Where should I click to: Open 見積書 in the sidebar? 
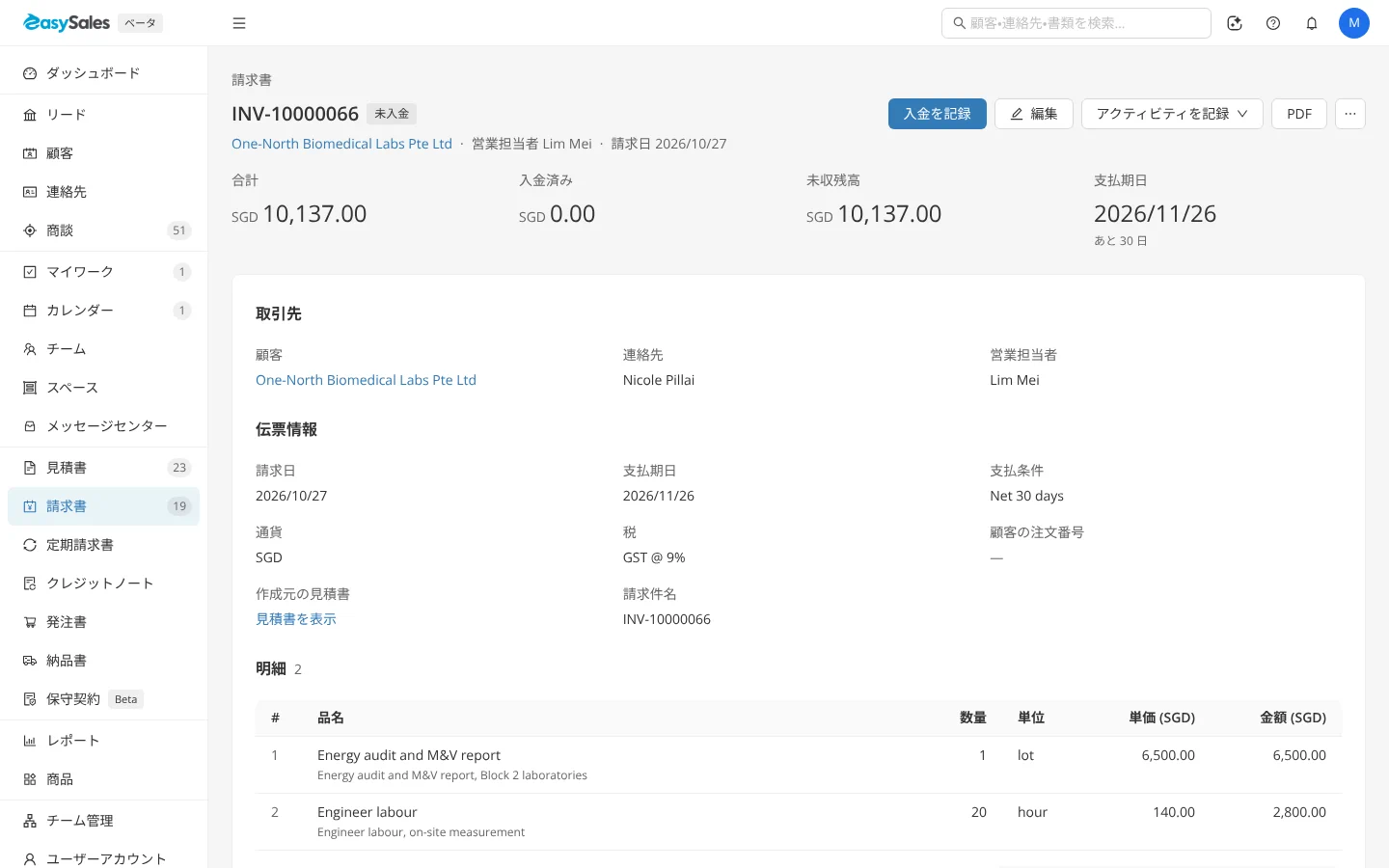tap(103, 468)
